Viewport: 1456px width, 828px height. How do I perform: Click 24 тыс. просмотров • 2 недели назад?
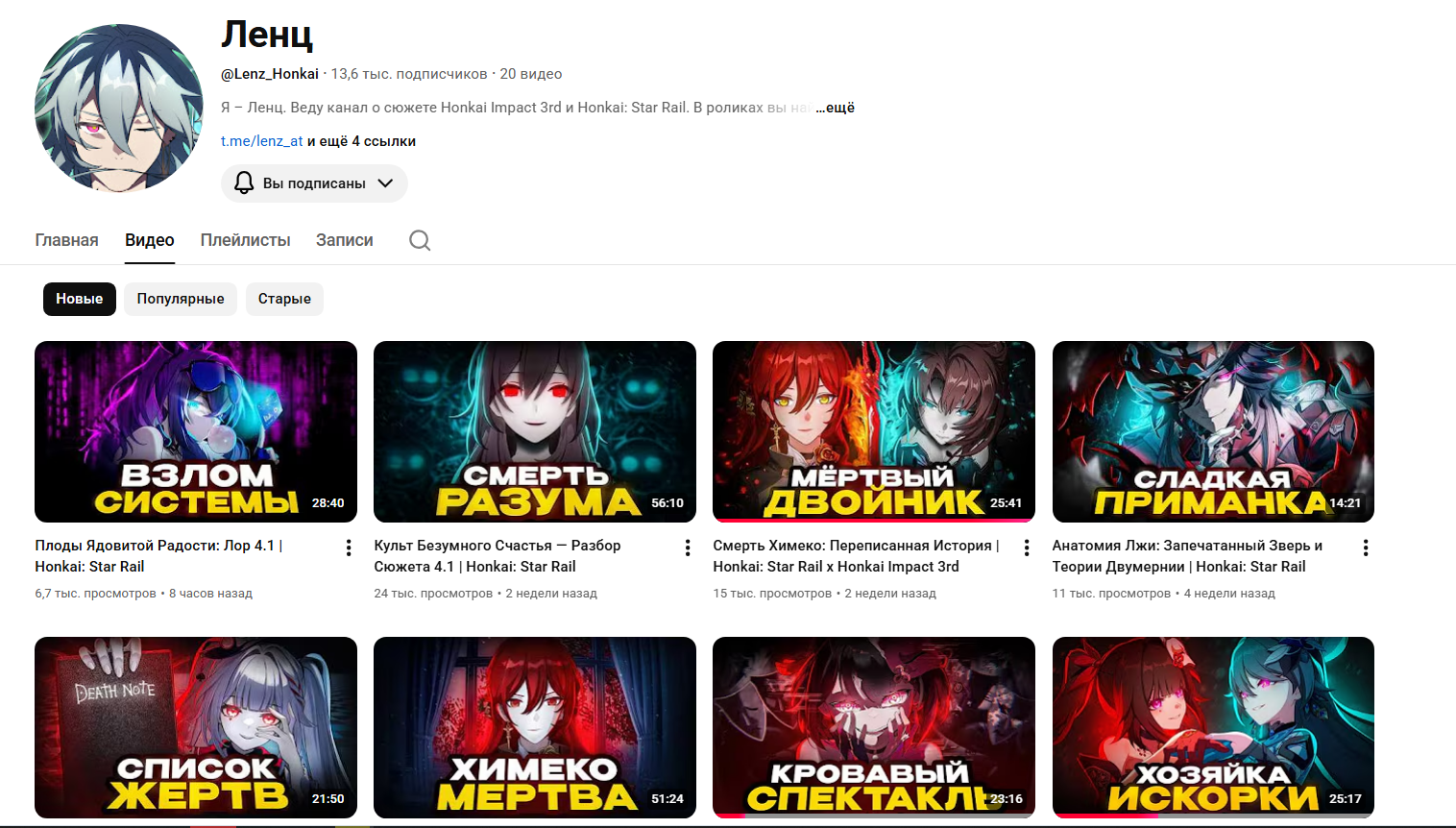486,594
